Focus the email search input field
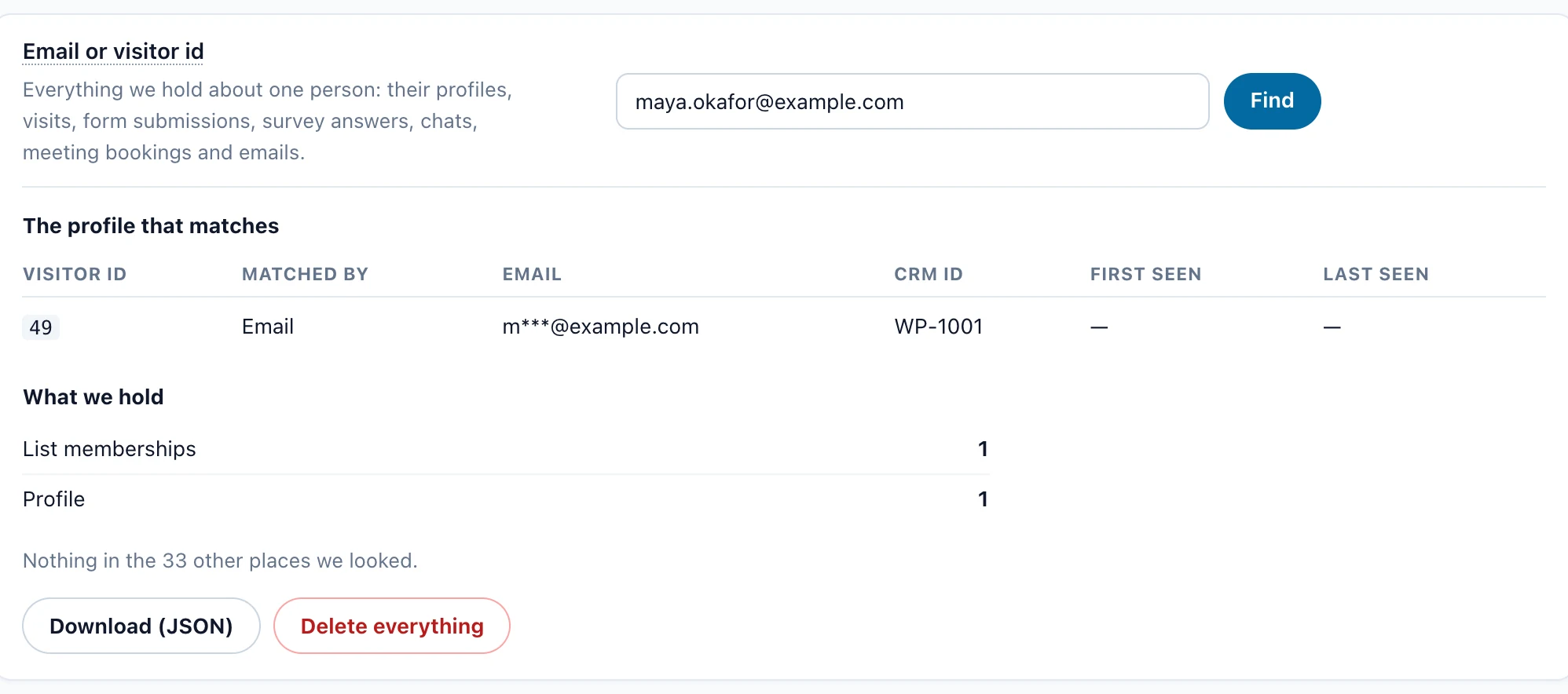The width and height of the screenshot is (1568, 694). 912,101
